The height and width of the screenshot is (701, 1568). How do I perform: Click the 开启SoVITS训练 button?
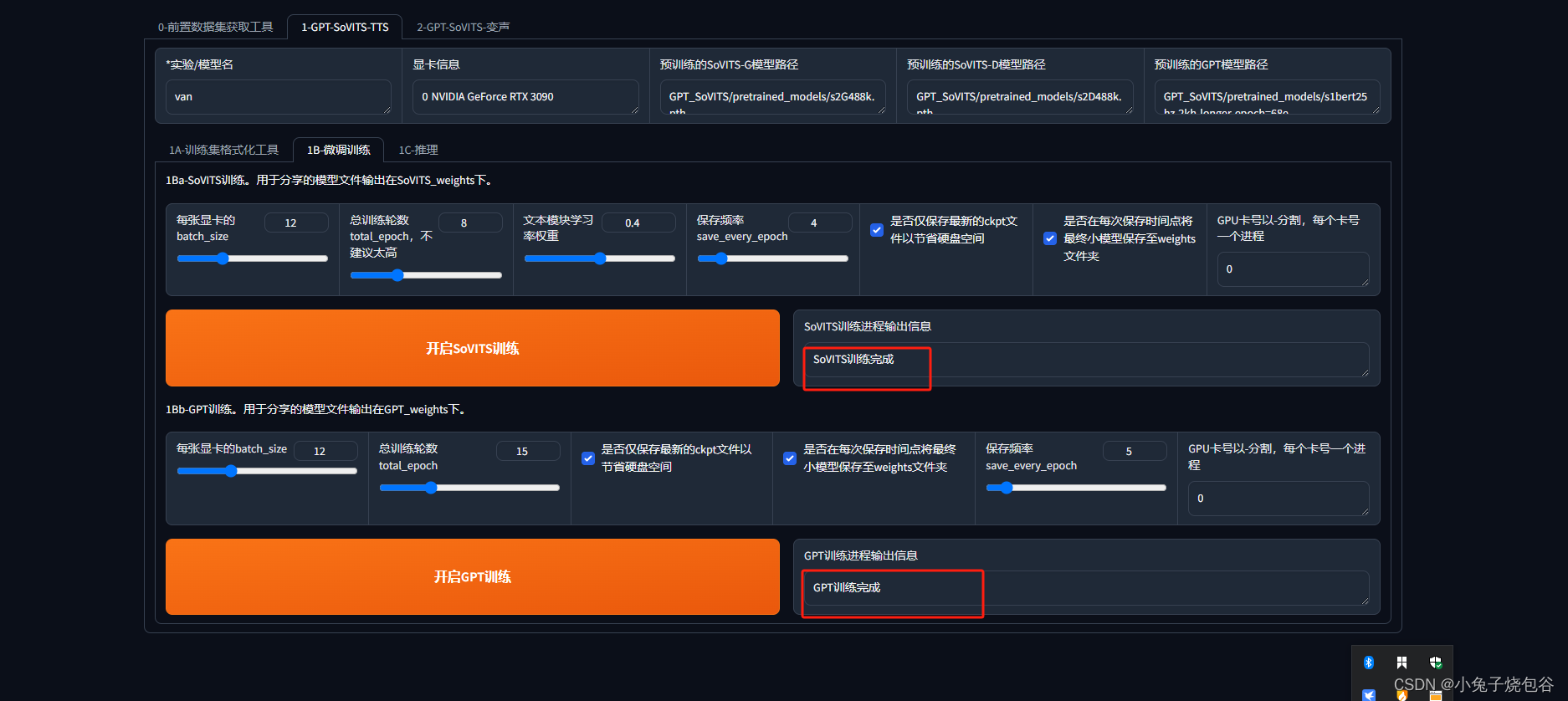[473, 348]
